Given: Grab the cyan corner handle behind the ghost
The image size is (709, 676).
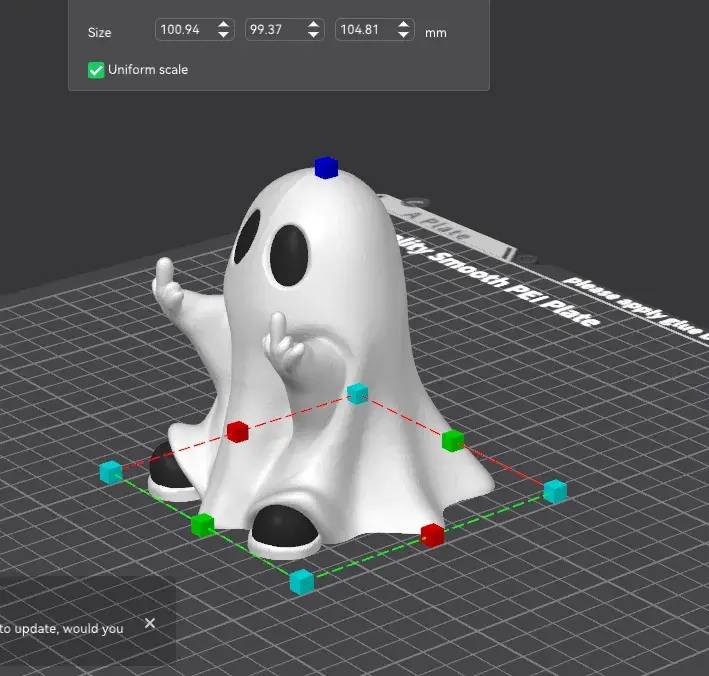Looking at the screenshot, I should [x=356, y=393].
